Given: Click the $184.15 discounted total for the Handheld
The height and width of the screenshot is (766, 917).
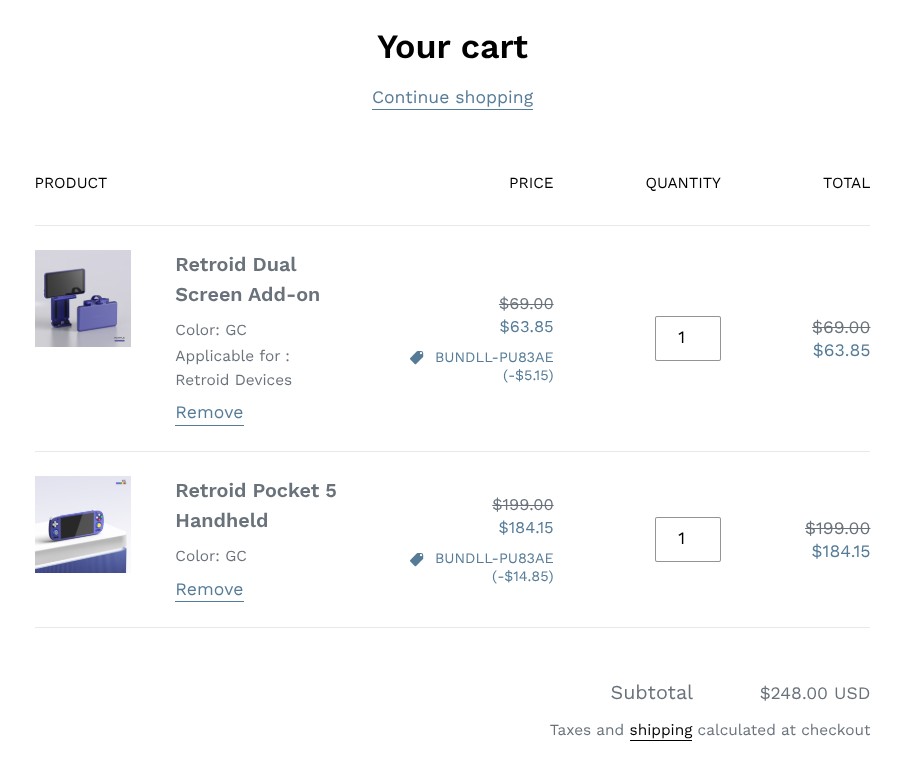Looking at the screenshot, I should coord(840,551).
